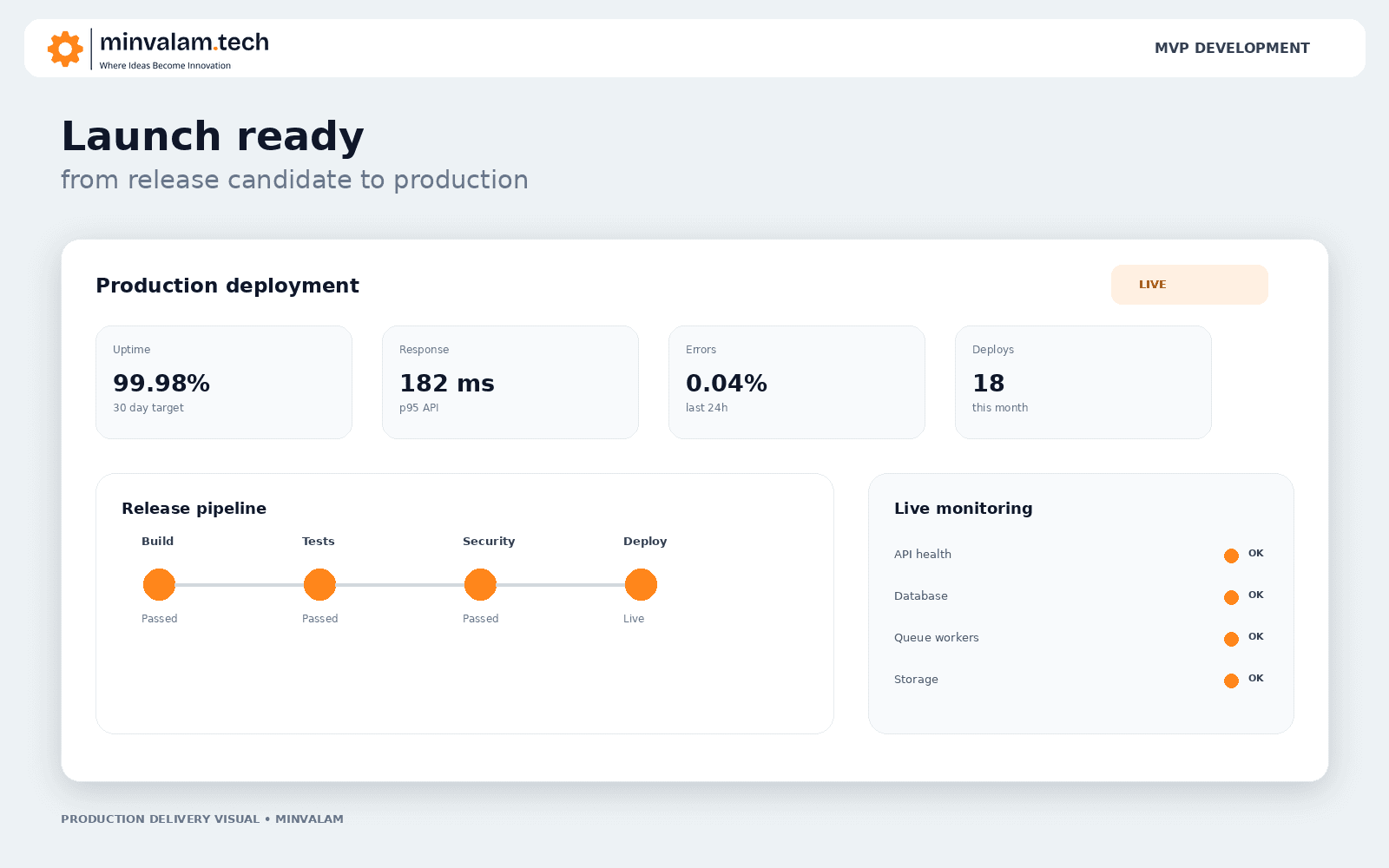Image resolution: width=1389 pixels, height=868 pixels.
Task: Click the OK text beside API health
Action: click(x=1255, y=553)
